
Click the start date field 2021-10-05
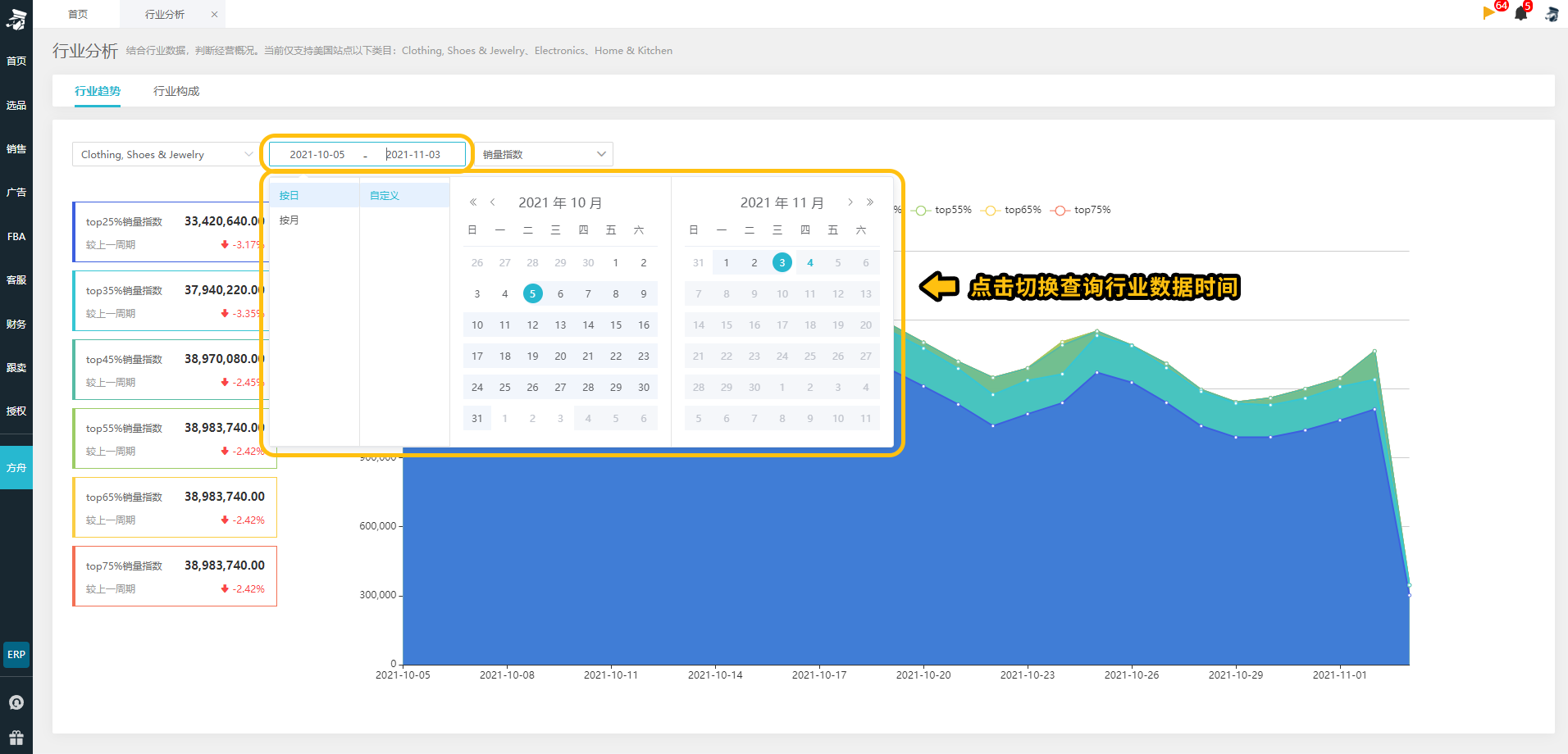(317, 154)
